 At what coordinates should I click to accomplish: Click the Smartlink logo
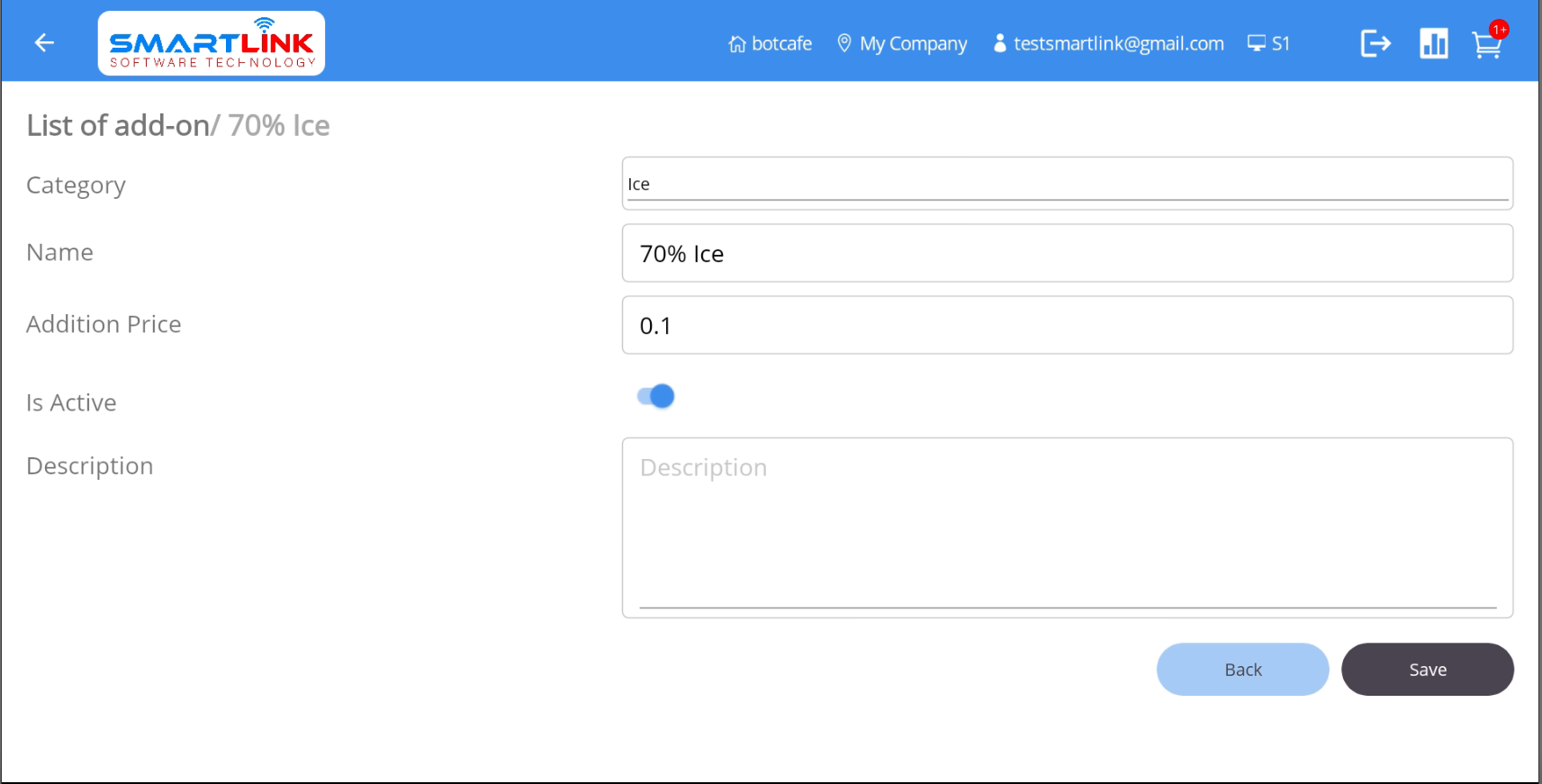(x=212, y=43)
